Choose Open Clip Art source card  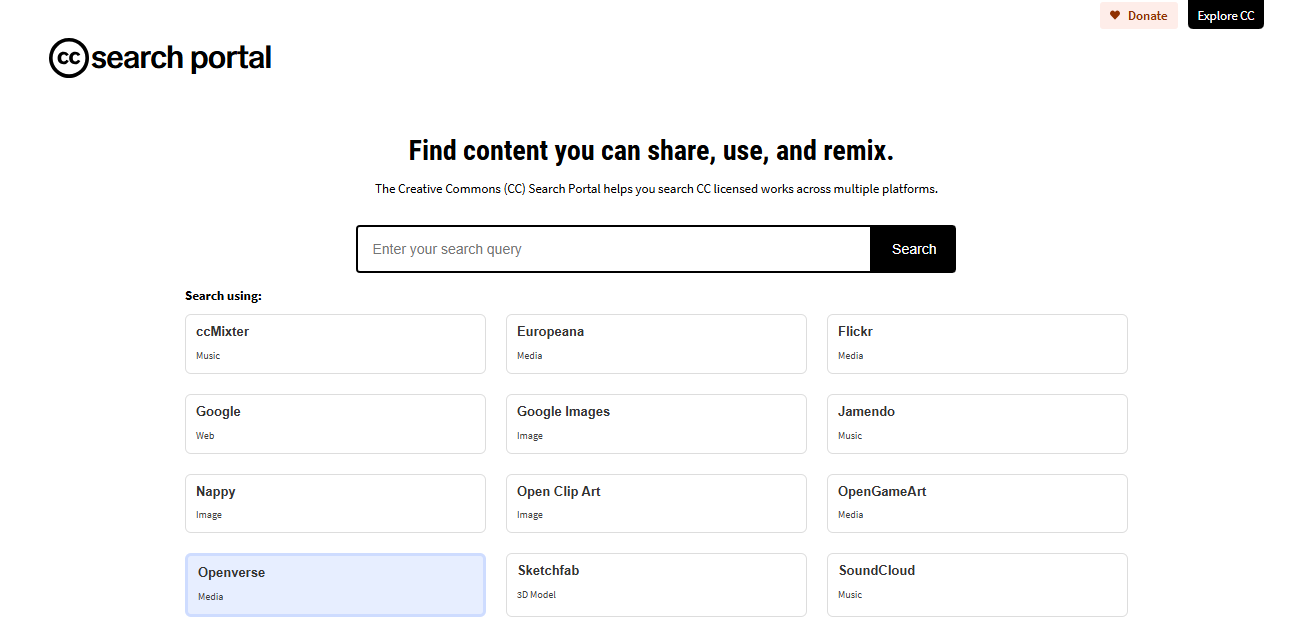(x=656, y=503)
